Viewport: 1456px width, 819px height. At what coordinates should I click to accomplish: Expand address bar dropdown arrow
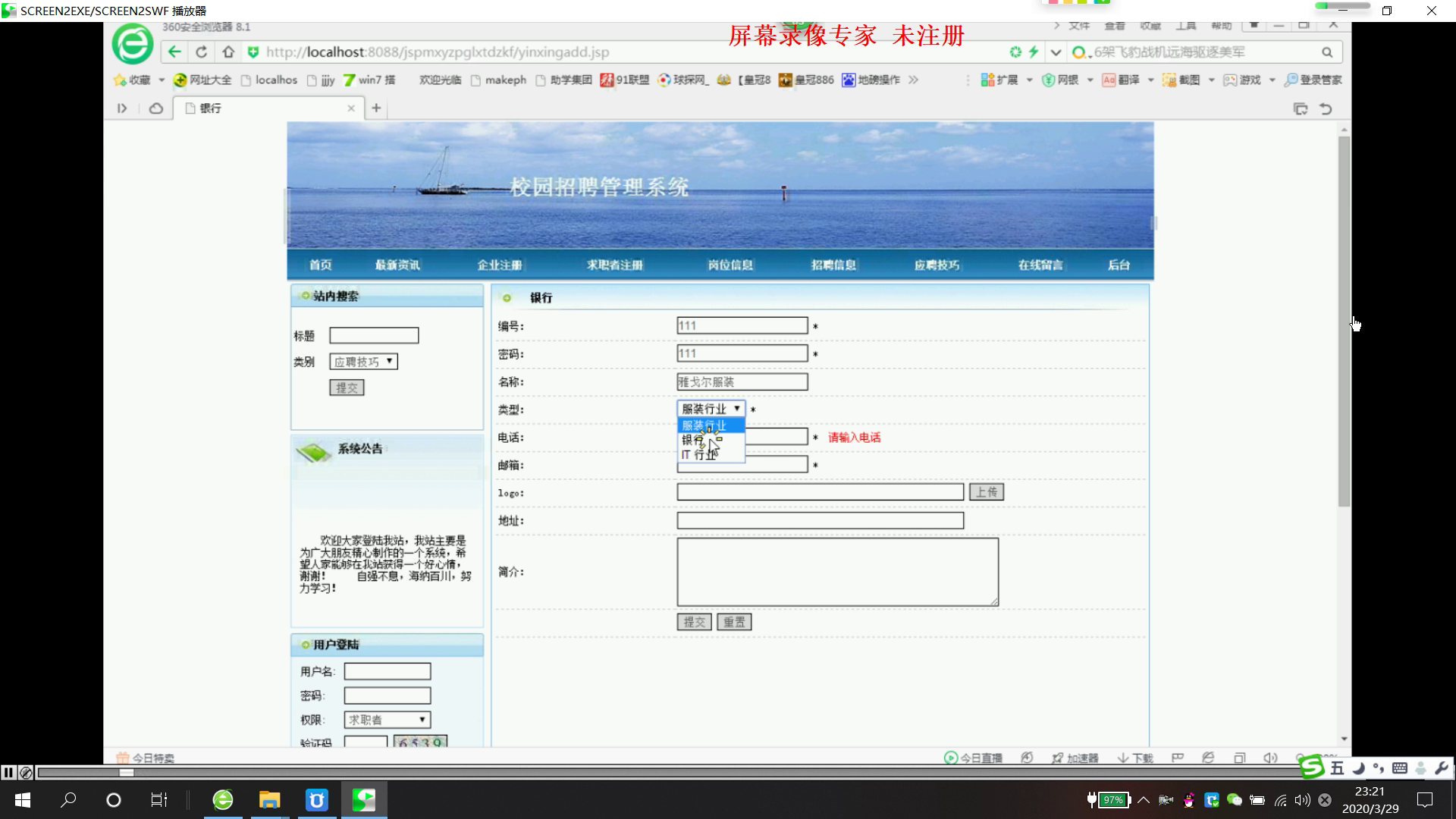(1056, 52)
